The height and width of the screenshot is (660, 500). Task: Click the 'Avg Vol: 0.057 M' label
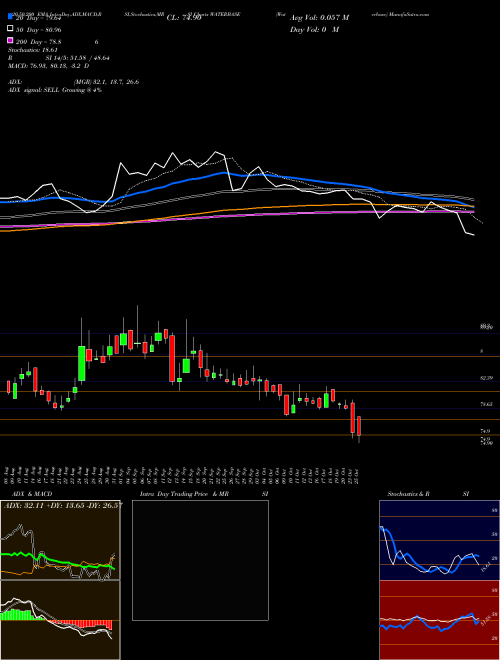pos(320,17)
